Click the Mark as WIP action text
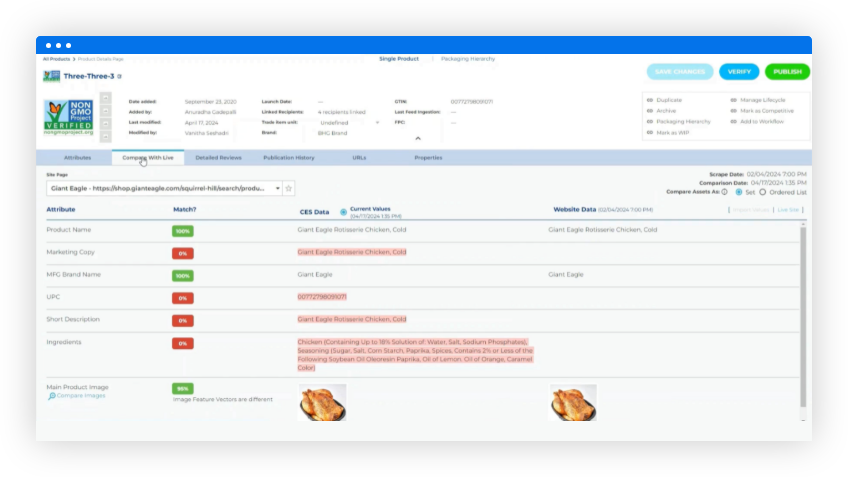Screen dimensions: 848x477 point(673,132)
